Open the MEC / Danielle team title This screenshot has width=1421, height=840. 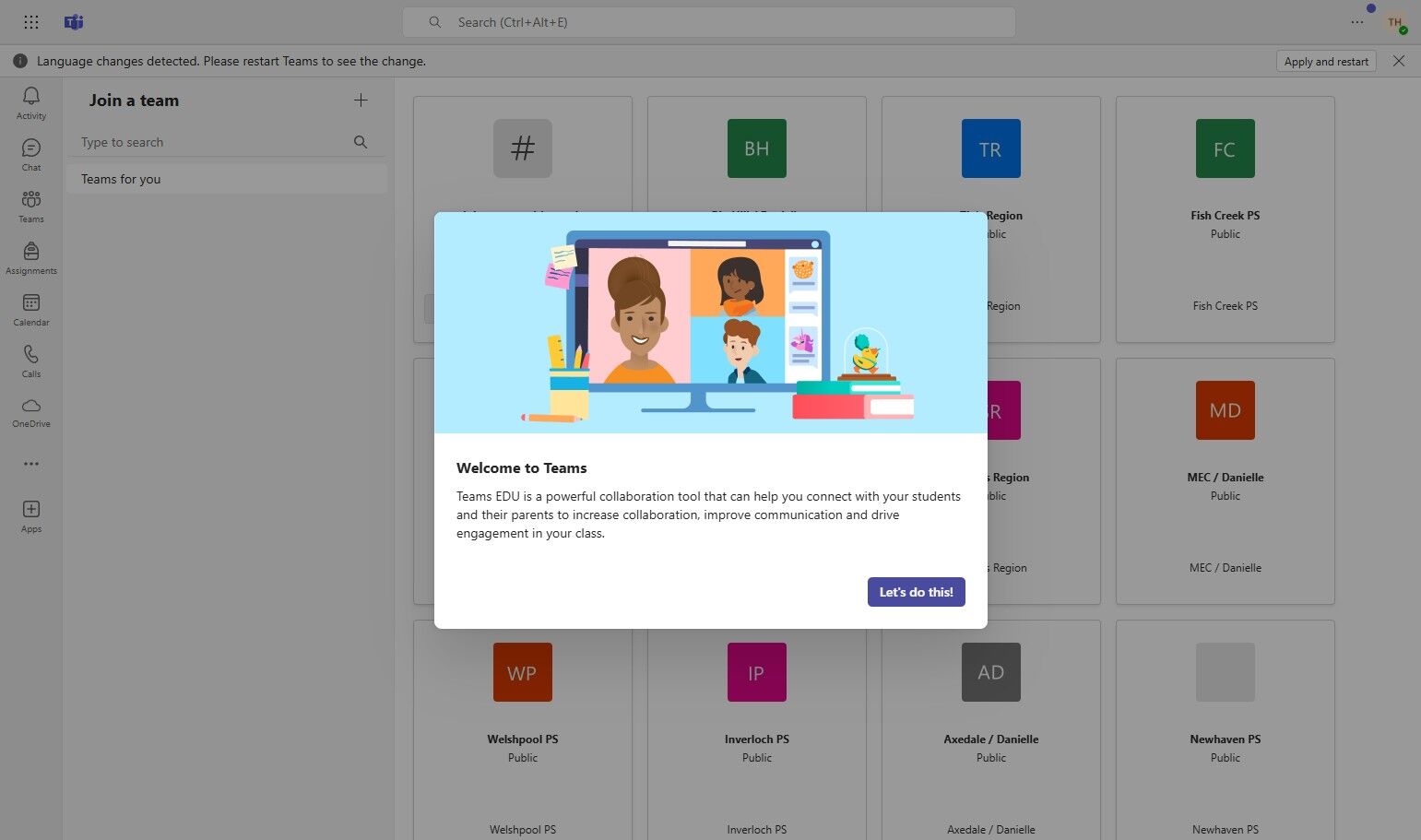pyautogui.click(x=1226, y=477)
